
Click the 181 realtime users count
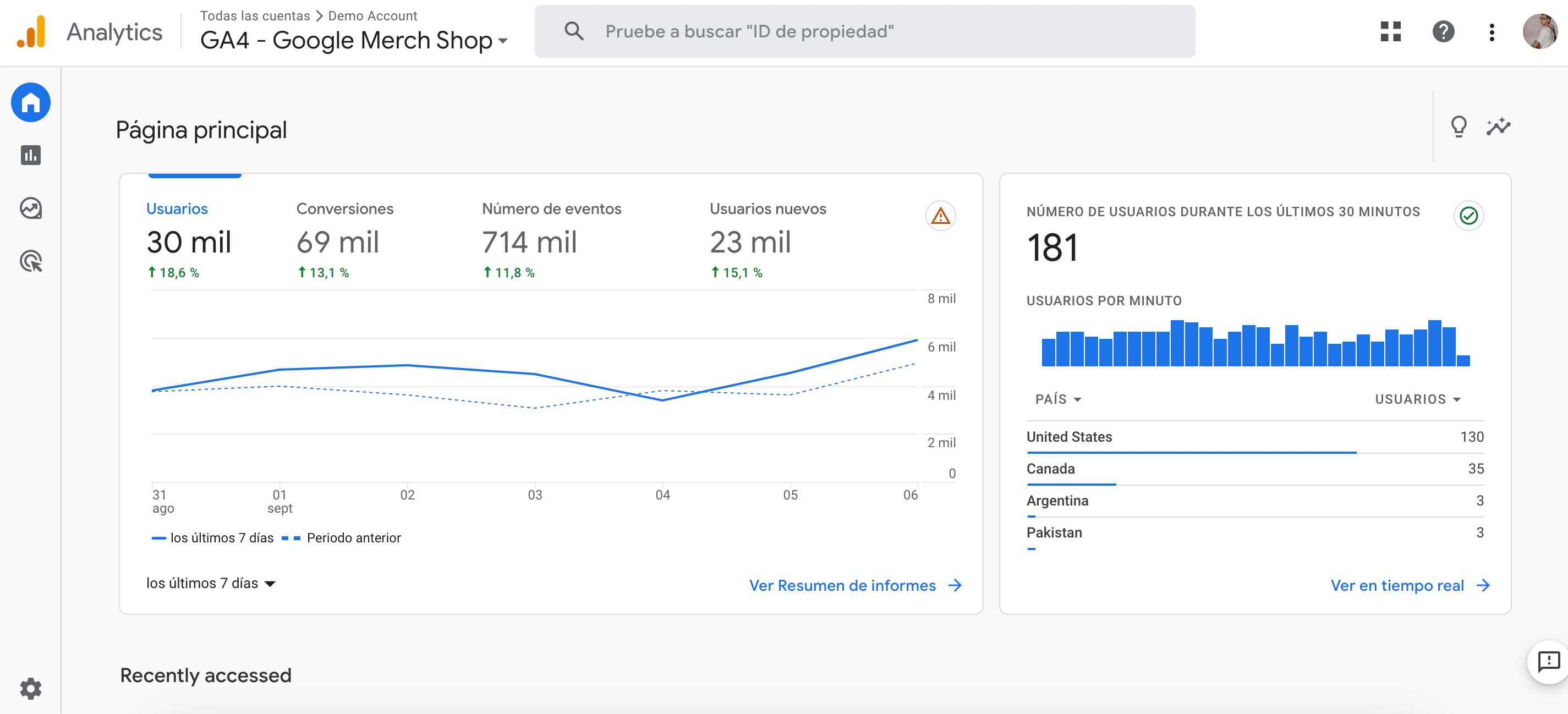(1052, 248)
